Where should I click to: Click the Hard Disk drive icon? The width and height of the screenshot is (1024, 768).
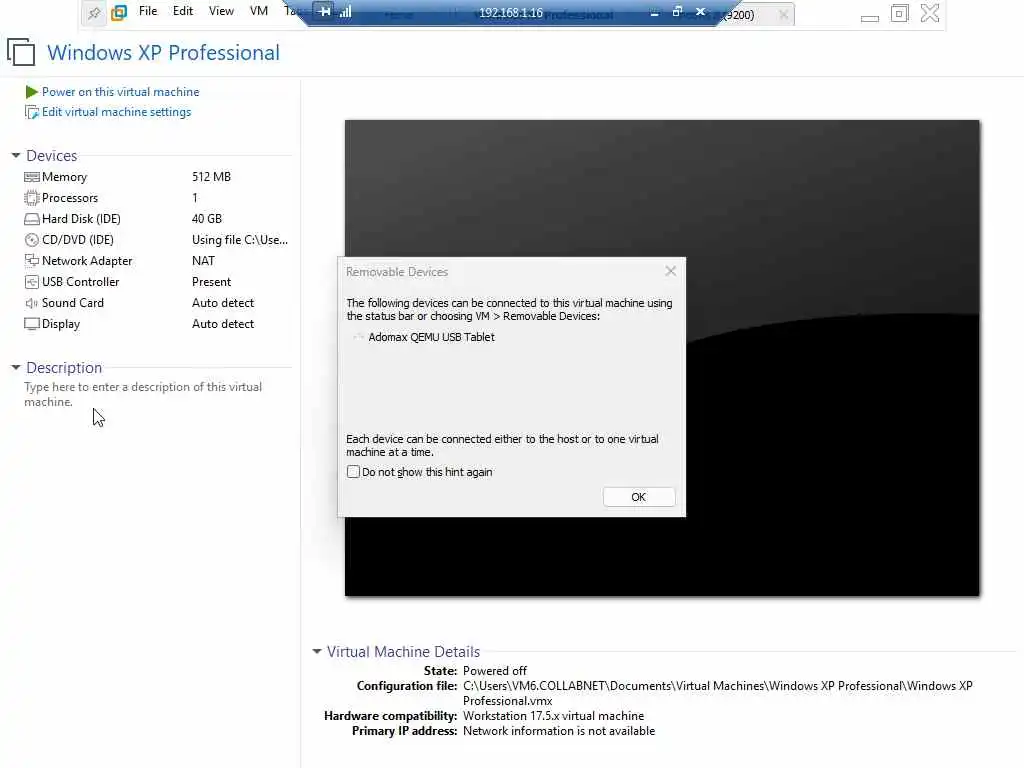(x=31, y=219)
